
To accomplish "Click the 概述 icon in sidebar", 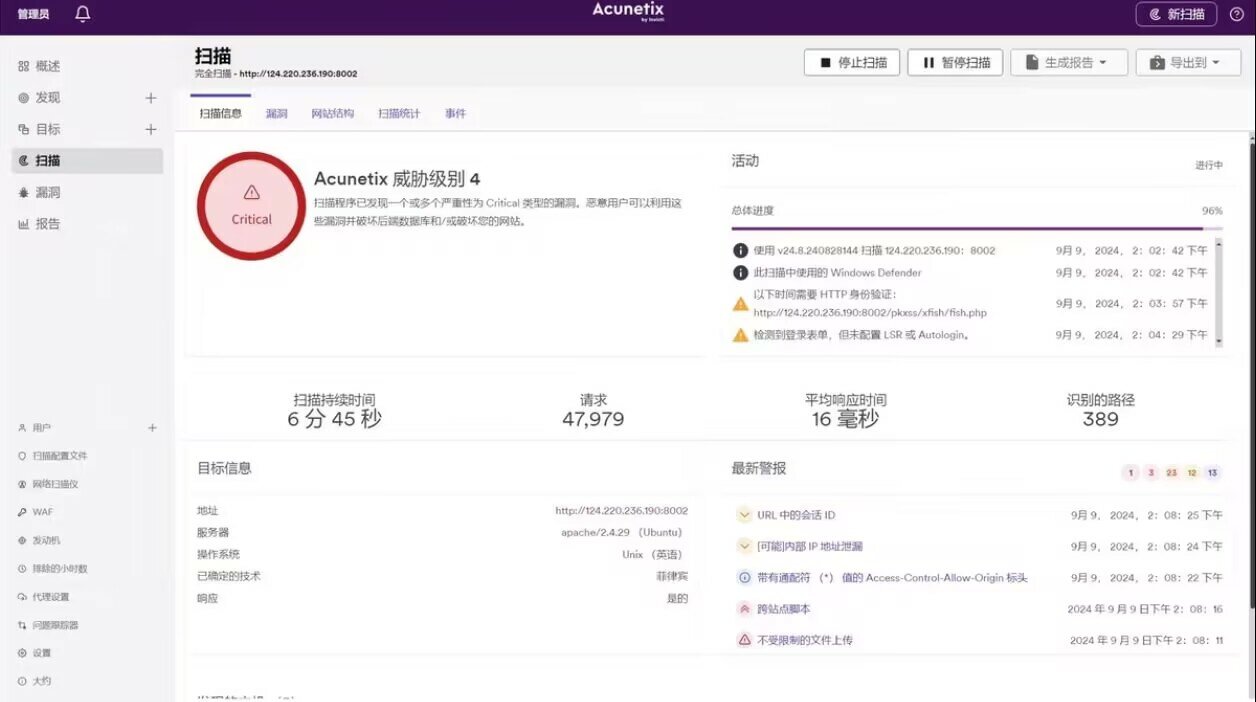I will (23, 66).
